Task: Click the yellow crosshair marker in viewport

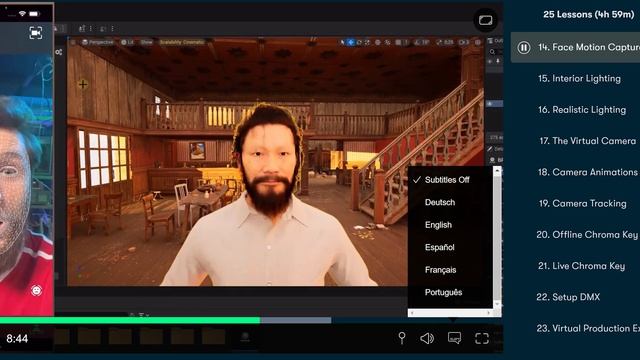Action: 83,84
